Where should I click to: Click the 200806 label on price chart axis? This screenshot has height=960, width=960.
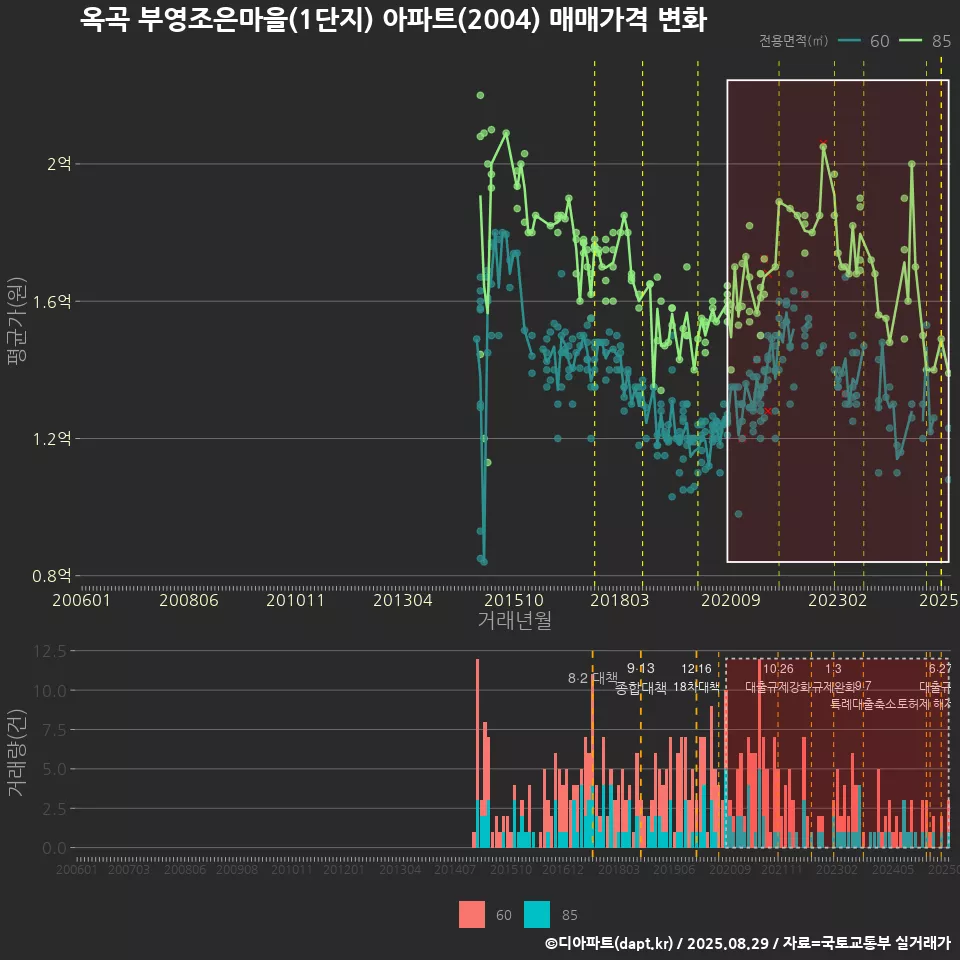click(x=189, y=600)
